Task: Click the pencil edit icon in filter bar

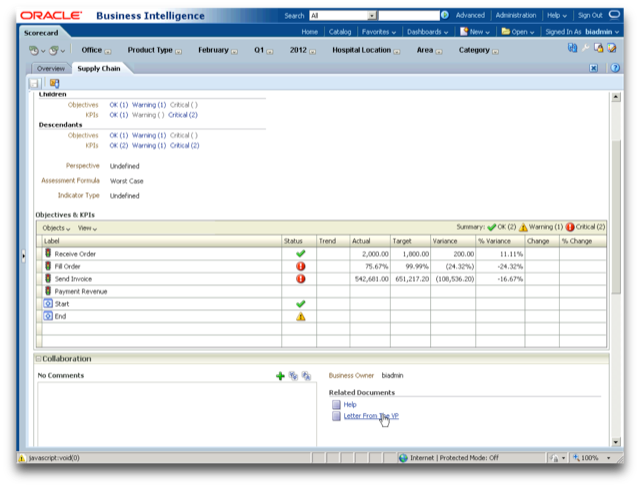Action: (x=611, y=48)
